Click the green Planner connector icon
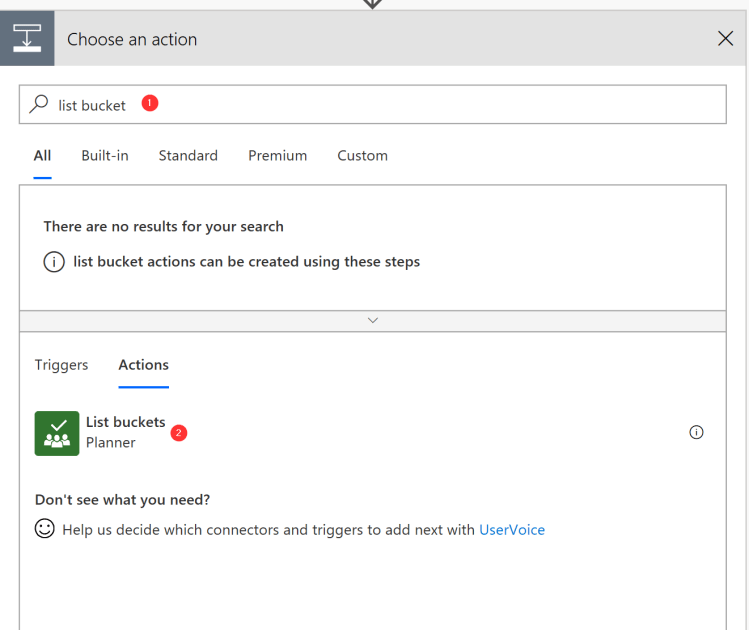The height and width of the screenshot is (630, 749). [x=57, y=433]
